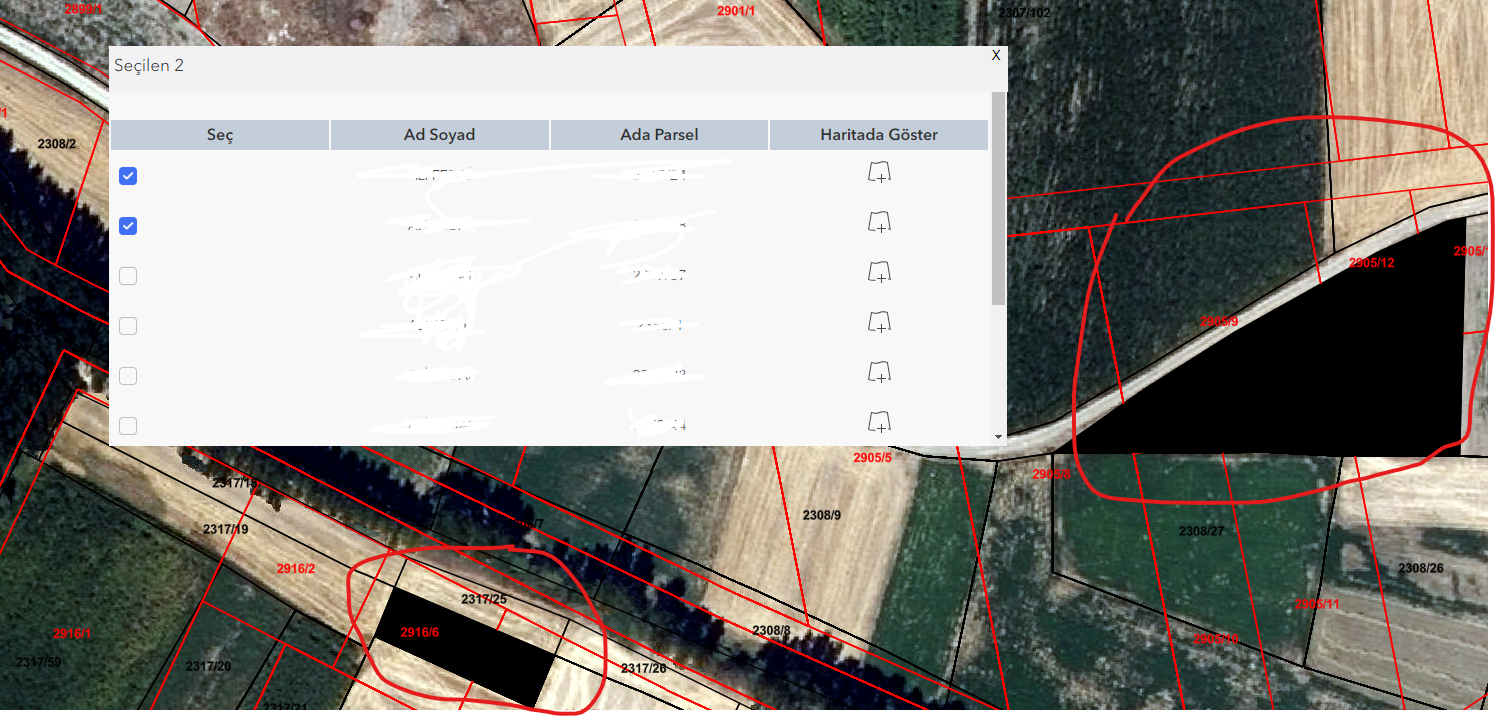Close the Seçilen 2 dialog
Viewport: 1496px width, 717px height.
995,56
